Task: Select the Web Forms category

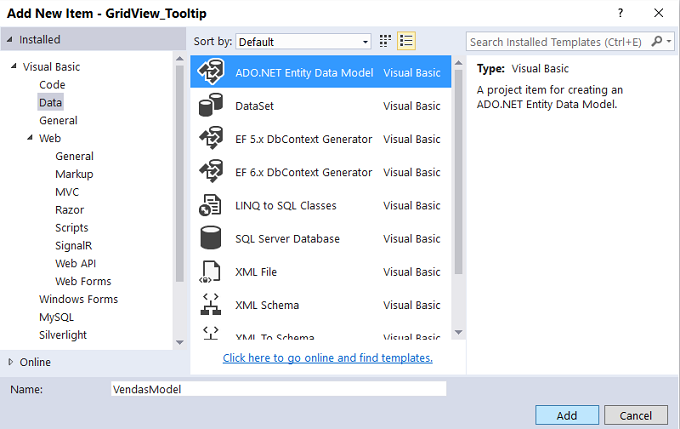Action: point(83,281)
